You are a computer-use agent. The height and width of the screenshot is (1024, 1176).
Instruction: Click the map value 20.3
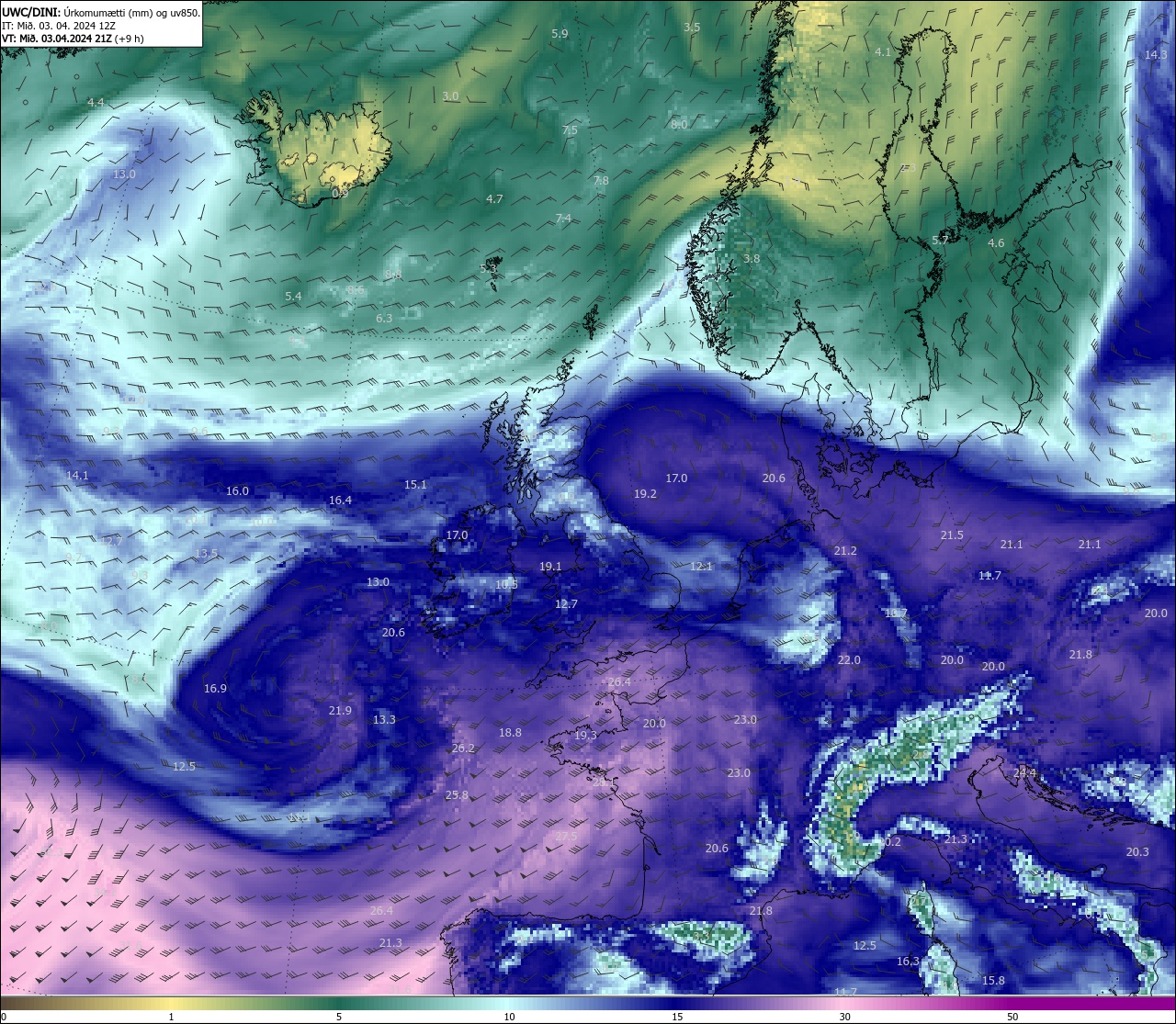coord(1137,852)
